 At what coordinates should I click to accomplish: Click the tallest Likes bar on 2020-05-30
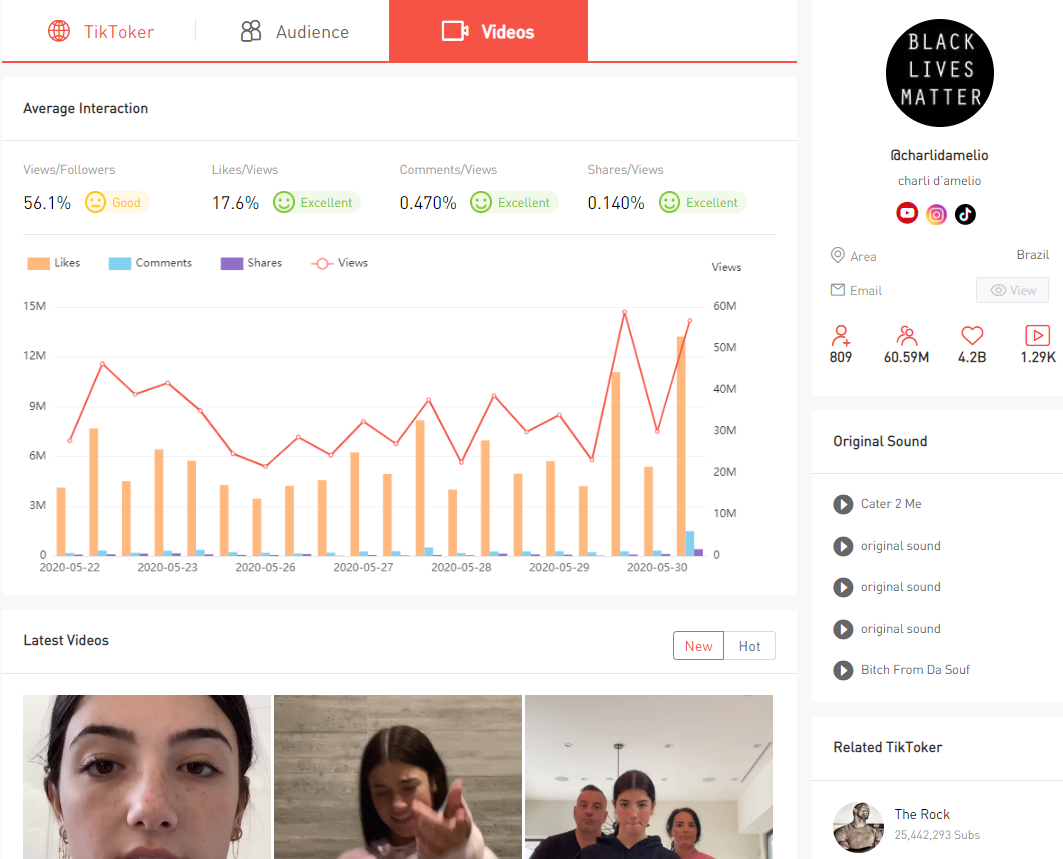coord(681,446)
